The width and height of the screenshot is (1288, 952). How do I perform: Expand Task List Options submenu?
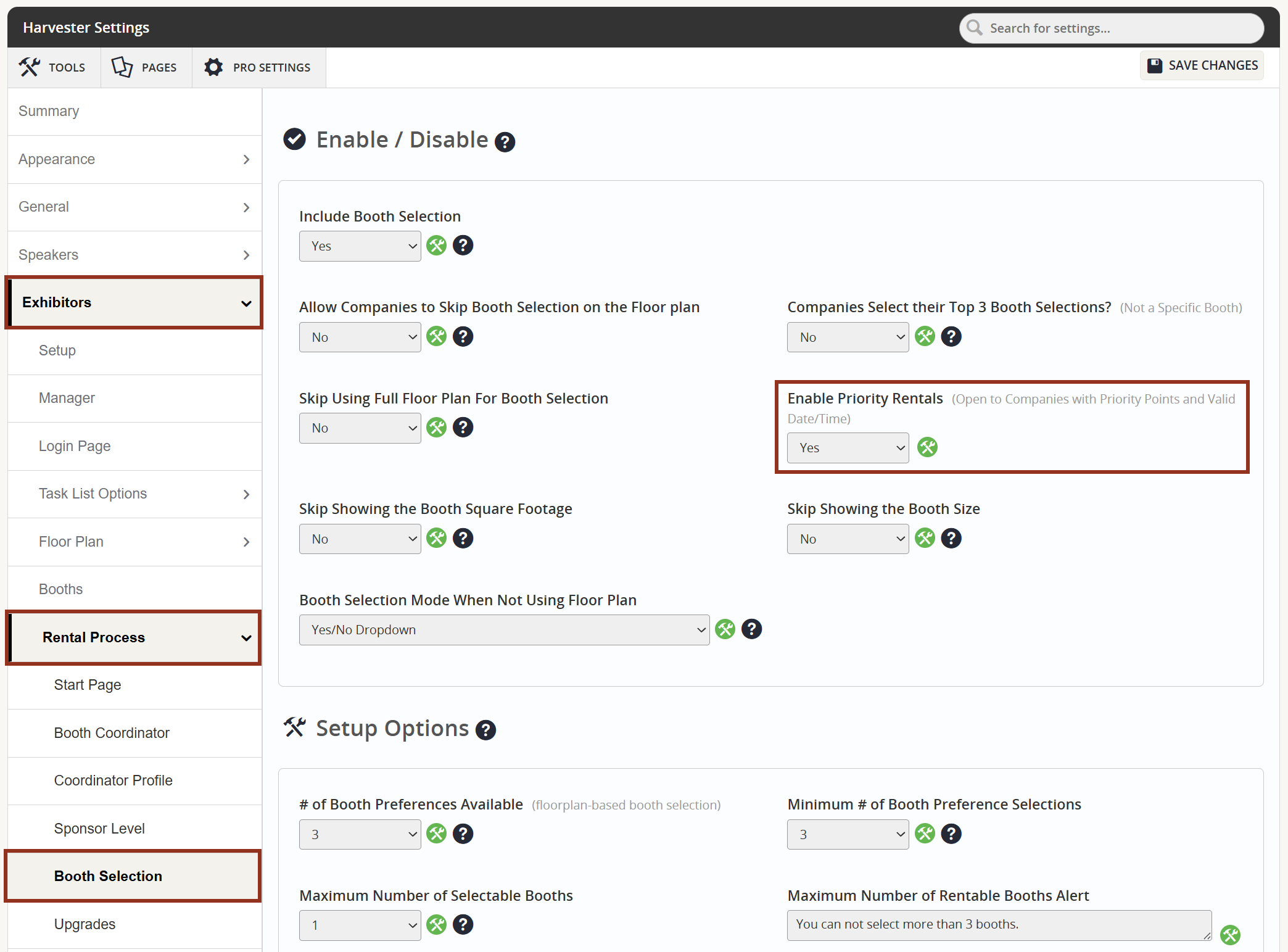coord(134,494)
